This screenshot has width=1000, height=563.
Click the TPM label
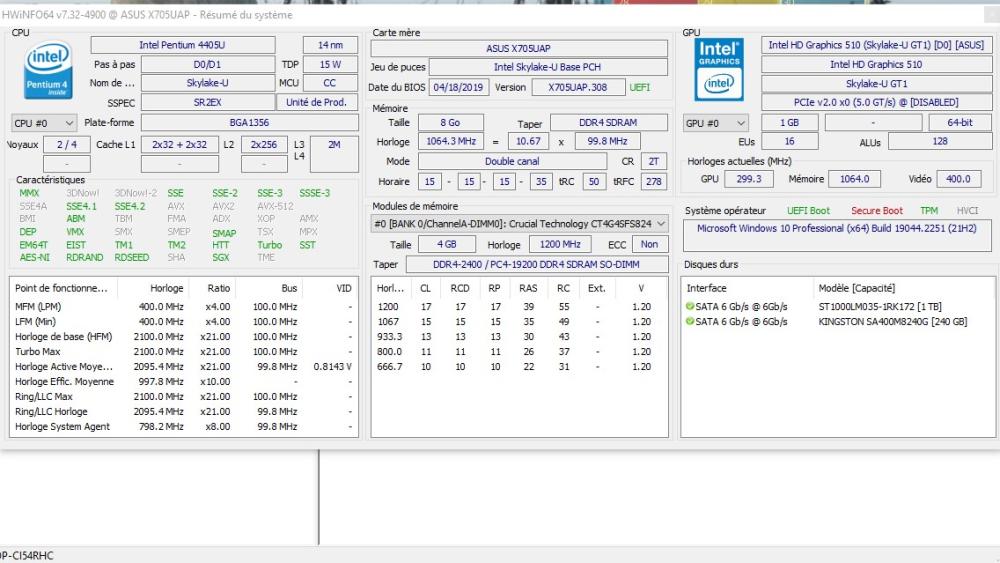point(929,210)
